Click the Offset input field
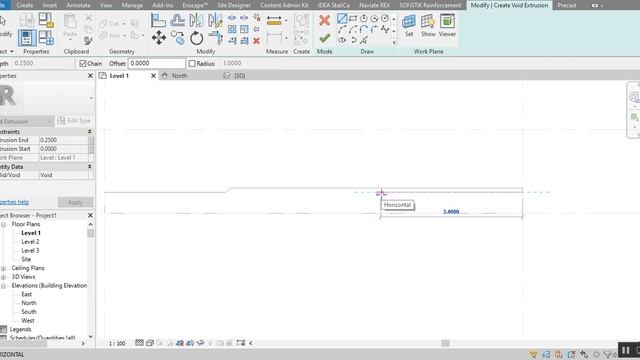 [x=157, y=63]
